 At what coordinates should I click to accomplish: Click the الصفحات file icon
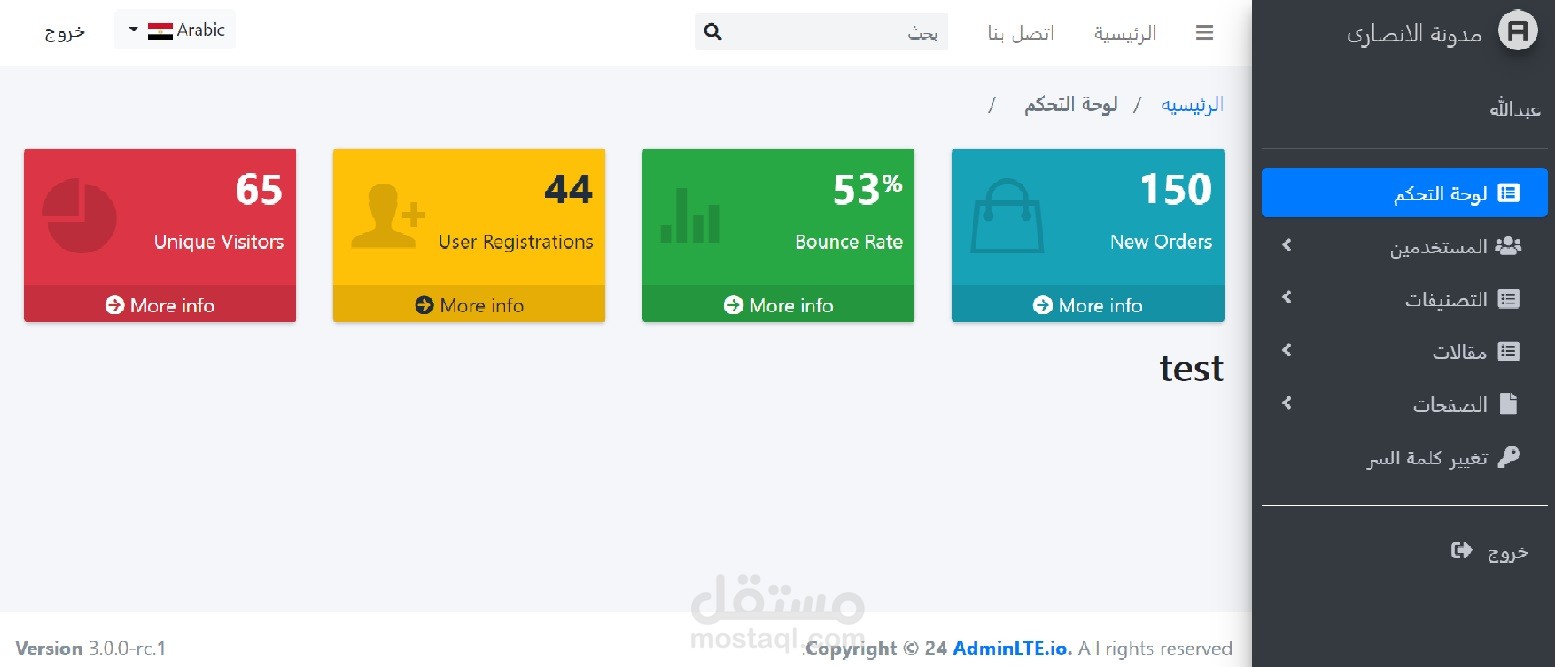pyautogui.click(x=1509, y=404)
